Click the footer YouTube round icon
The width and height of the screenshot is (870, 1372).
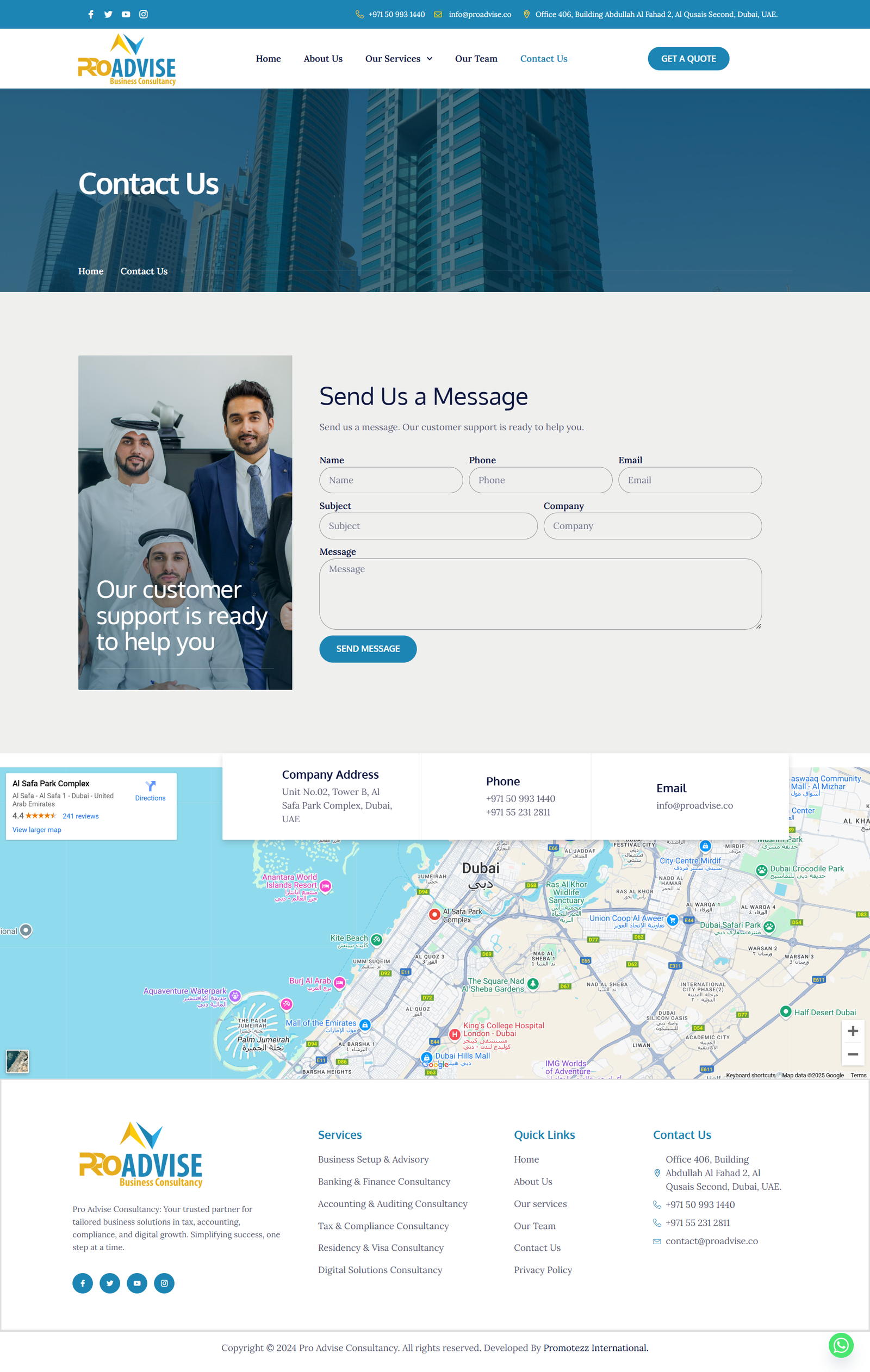coord(136,1283)
